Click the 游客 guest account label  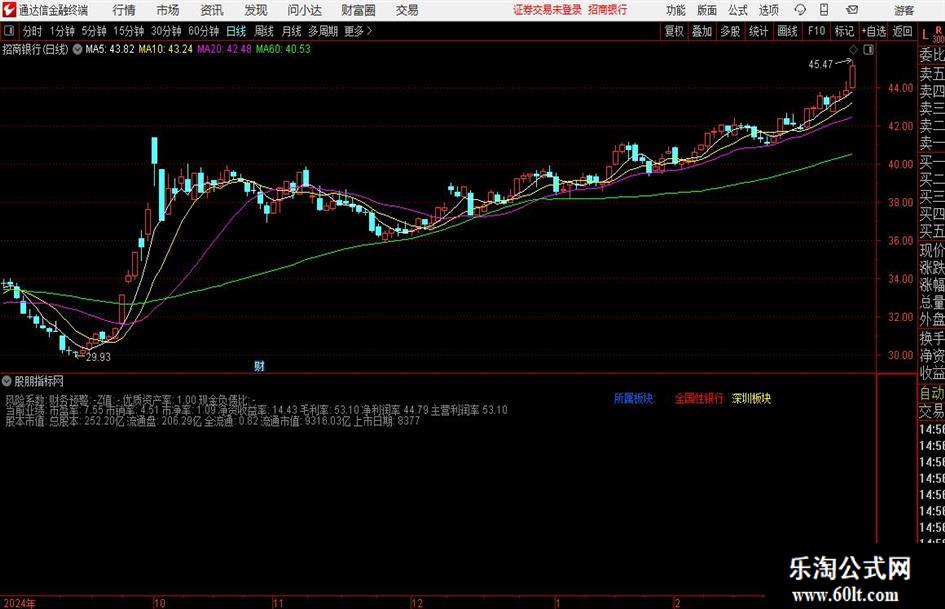pos(903,10)
